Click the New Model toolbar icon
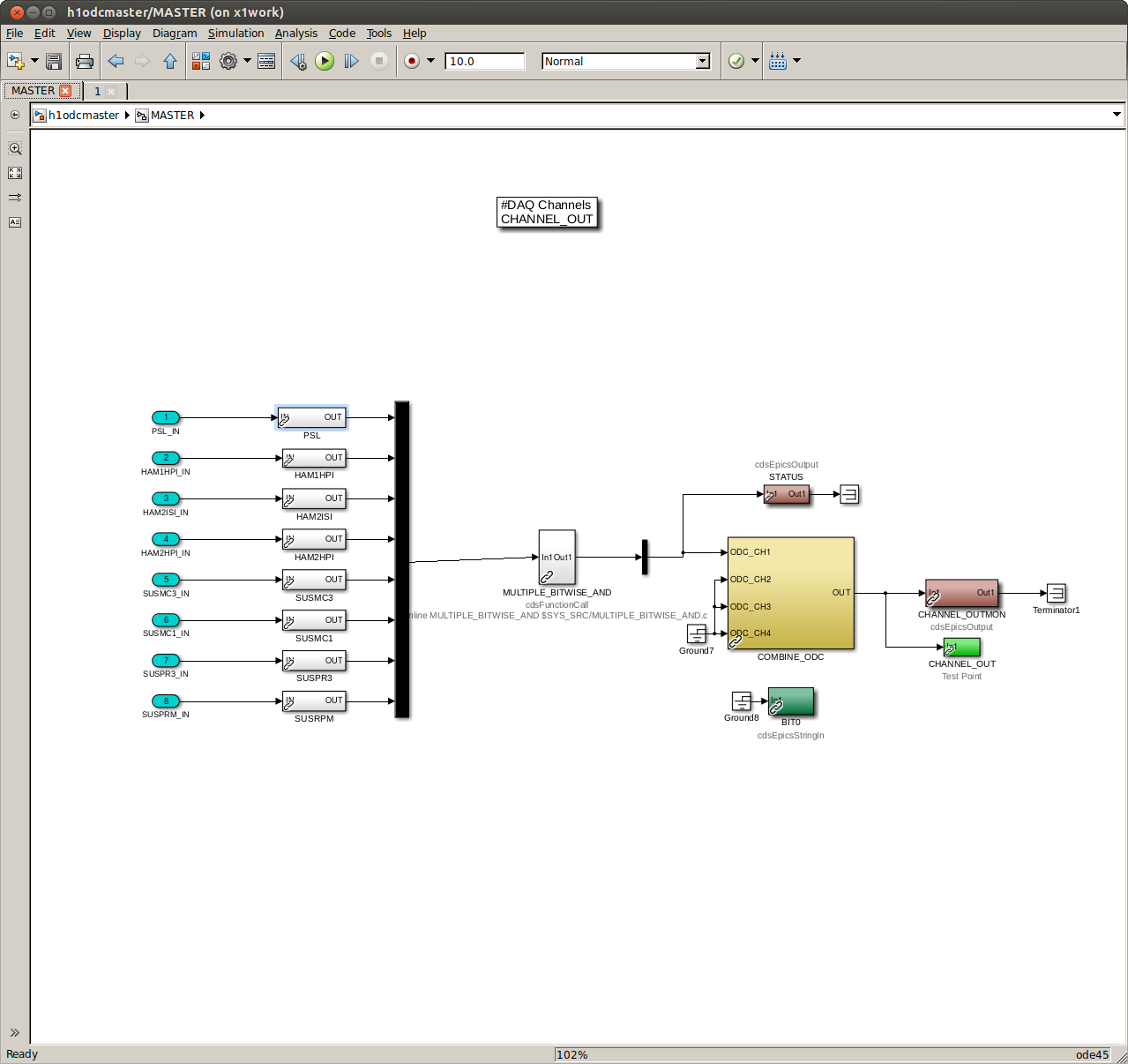Viewport: 1128px width, 1064px height. click(15, 61)
